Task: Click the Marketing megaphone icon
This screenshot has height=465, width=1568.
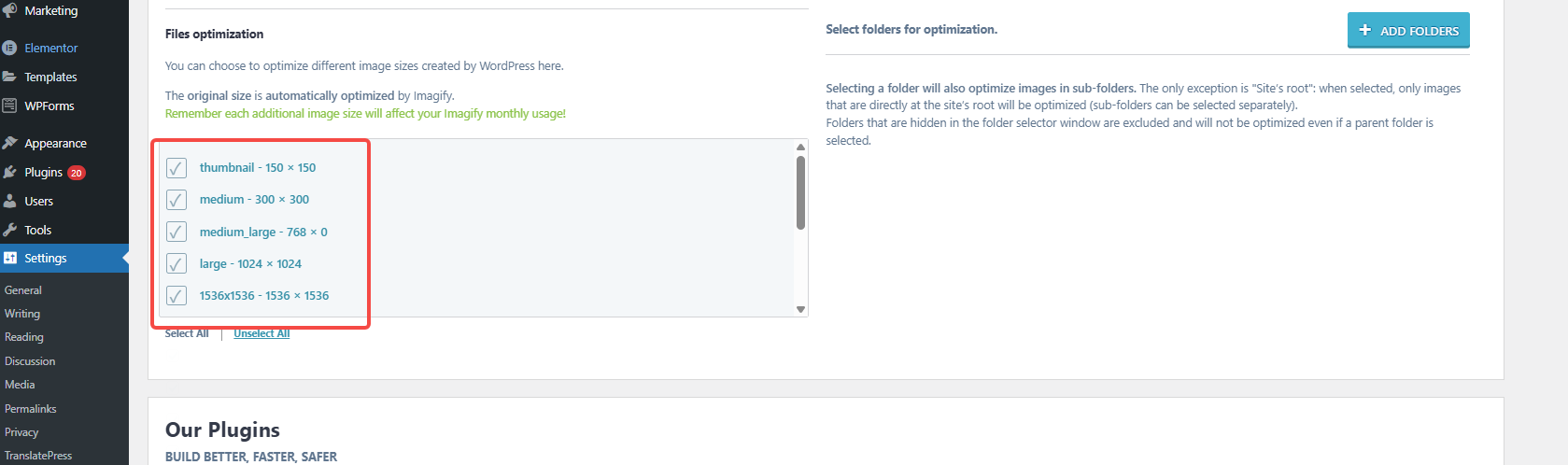Action: pos(9,10)
